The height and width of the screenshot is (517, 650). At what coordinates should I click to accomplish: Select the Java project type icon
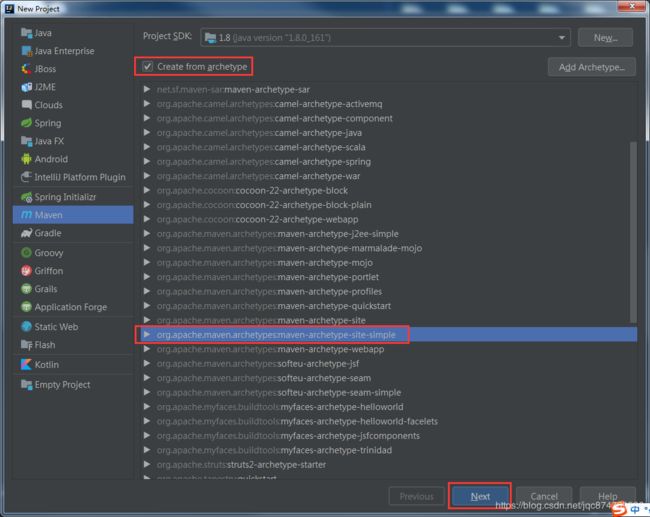pyautogui.click(x=27, y=33)
